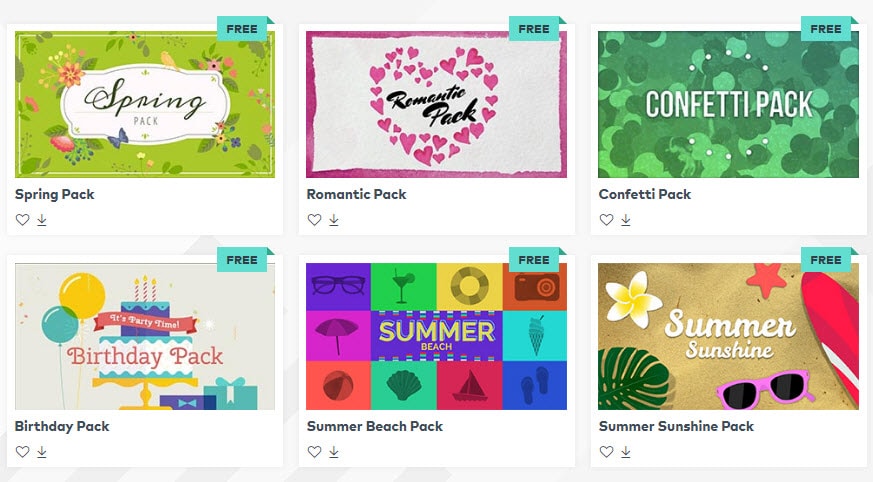
Task: Favorite the Birthday Pack
Action: pos(22,451)
